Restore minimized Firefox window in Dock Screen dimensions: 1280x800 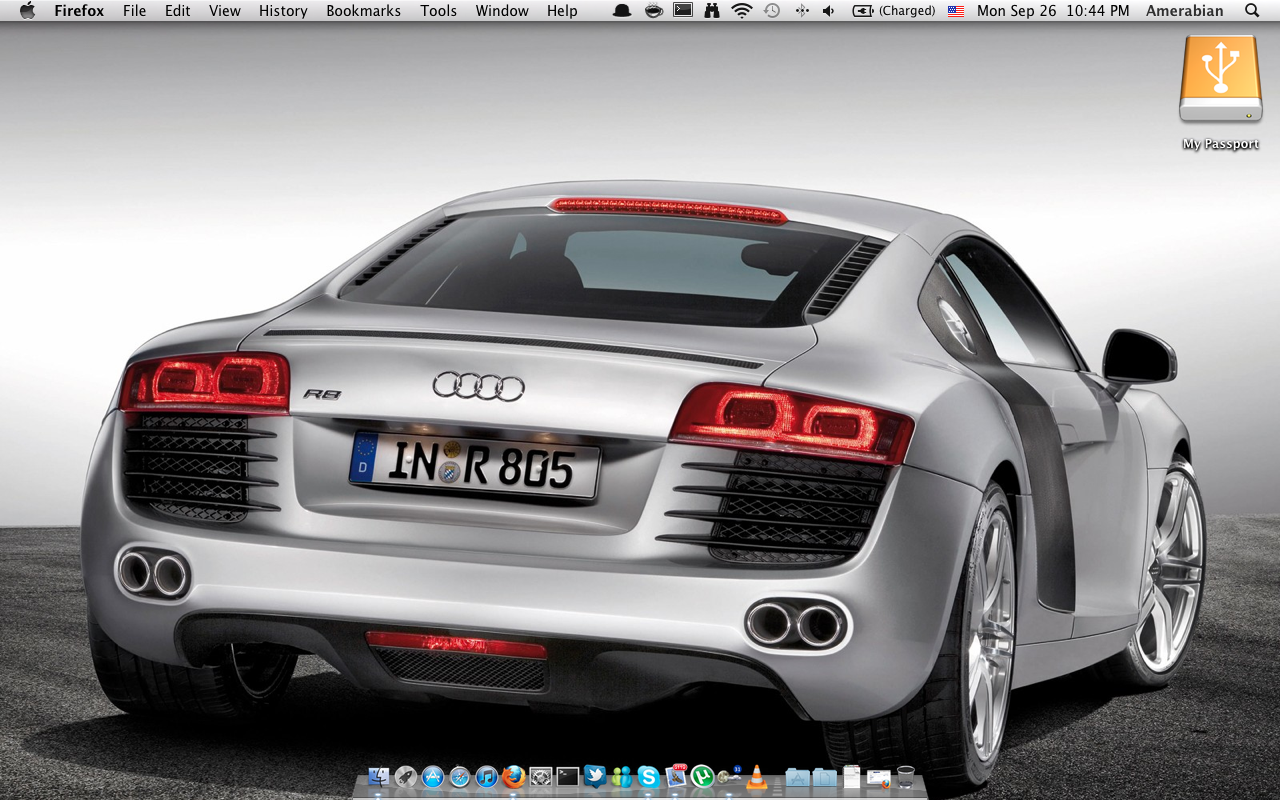pos(879,777)
